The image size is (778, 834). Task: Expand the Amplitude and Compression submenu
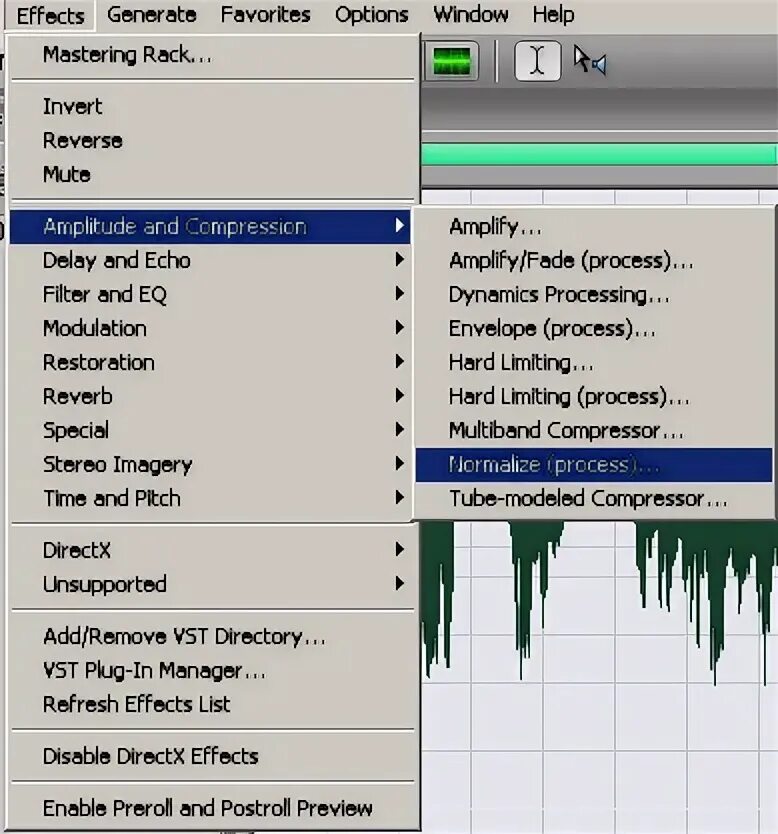pyautogui.click(x=210, y=227)
